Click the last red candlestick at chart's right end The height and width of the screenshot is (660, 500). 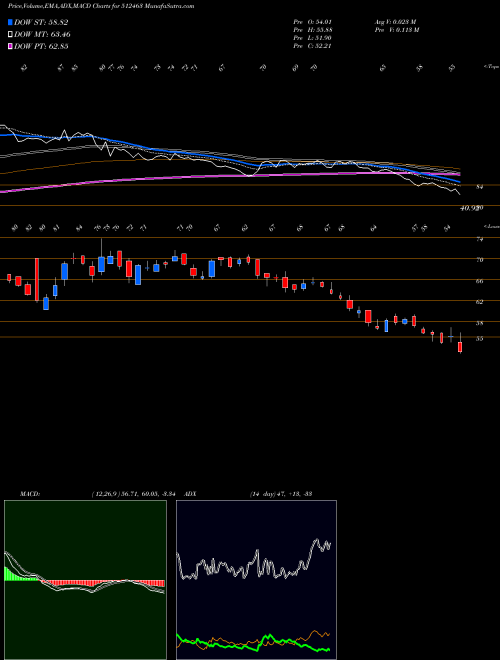[460, 347]
